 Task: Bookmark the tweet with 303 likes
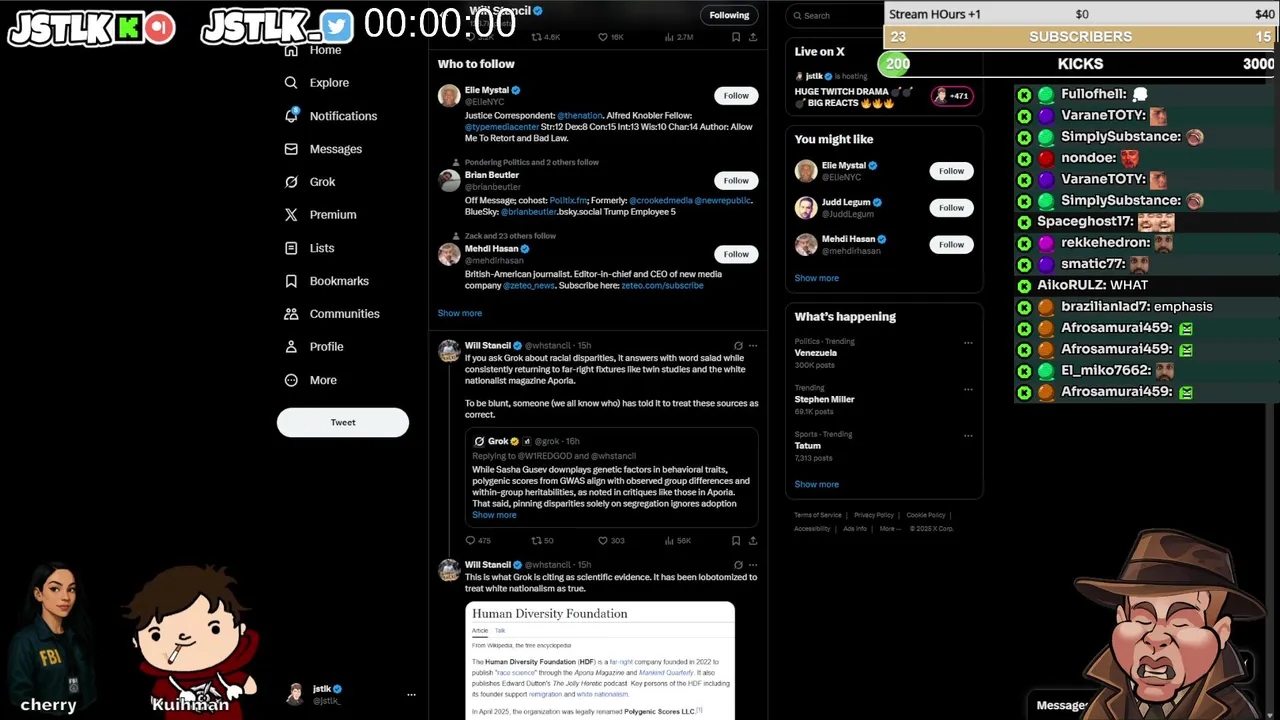(736, 541)
